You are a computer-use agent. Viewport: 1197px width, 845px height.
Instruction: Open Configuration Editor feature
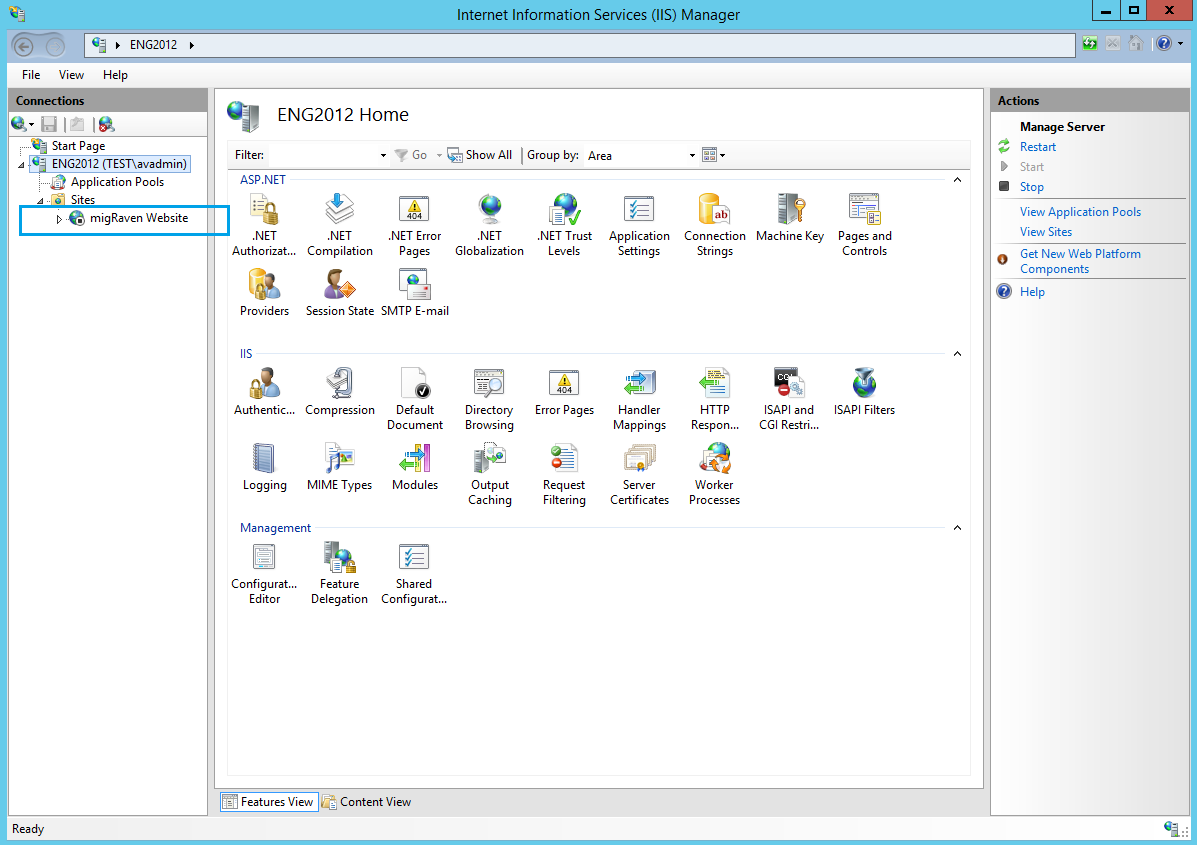pos(264,573)
